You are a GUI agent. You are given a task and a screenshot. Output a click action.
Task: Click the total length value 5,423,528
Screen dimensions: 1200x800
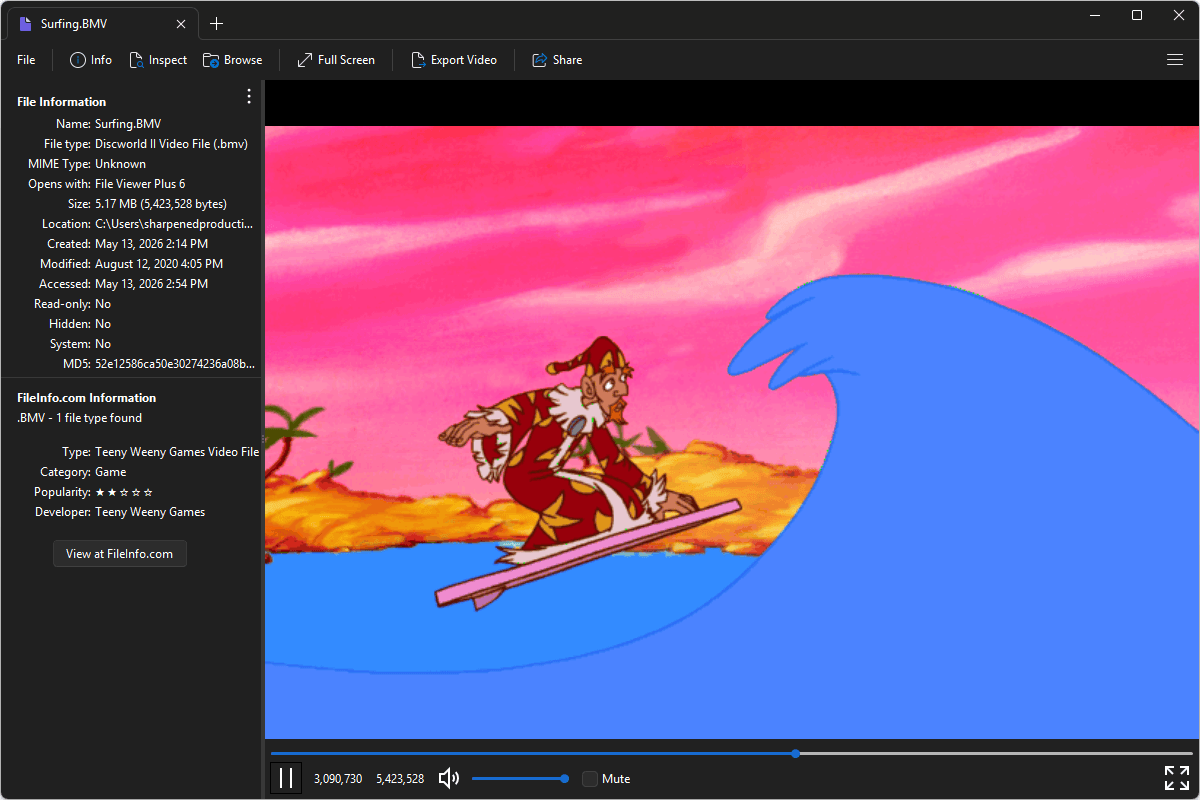coord(400,779)
